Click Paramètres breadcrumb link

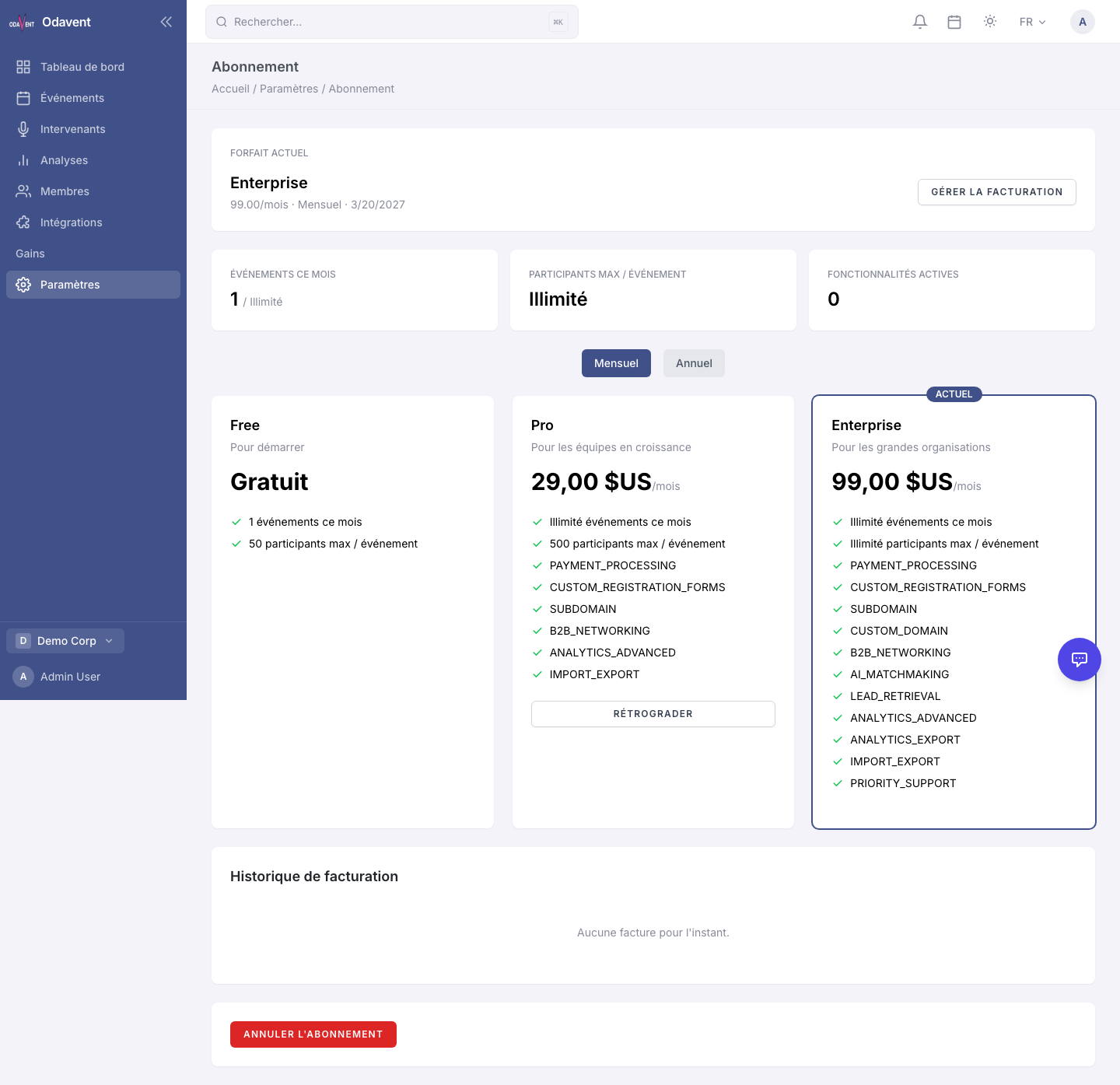click(289, 89)
